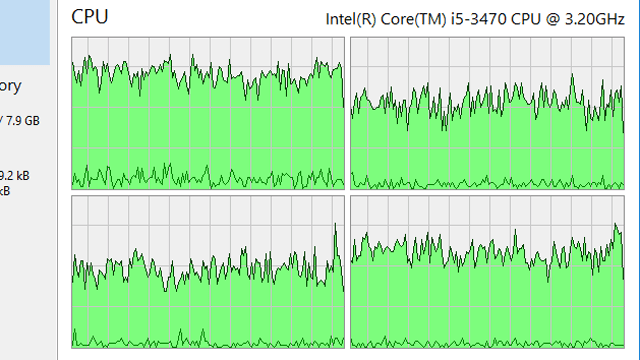Viewport: 640px width, 360px height.
Task: Click the 3.20GHz clock speed text
Action: pos(595,19)
